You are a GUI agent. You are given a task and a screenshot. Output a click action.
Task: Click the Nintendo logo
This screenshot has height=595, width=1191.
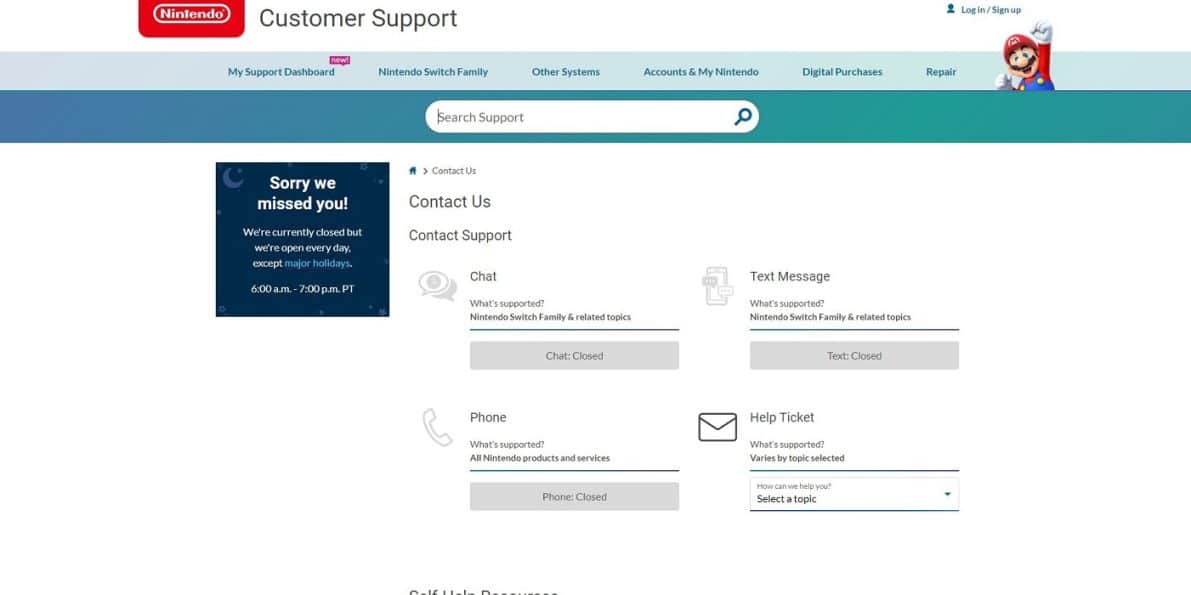(191, 16)
